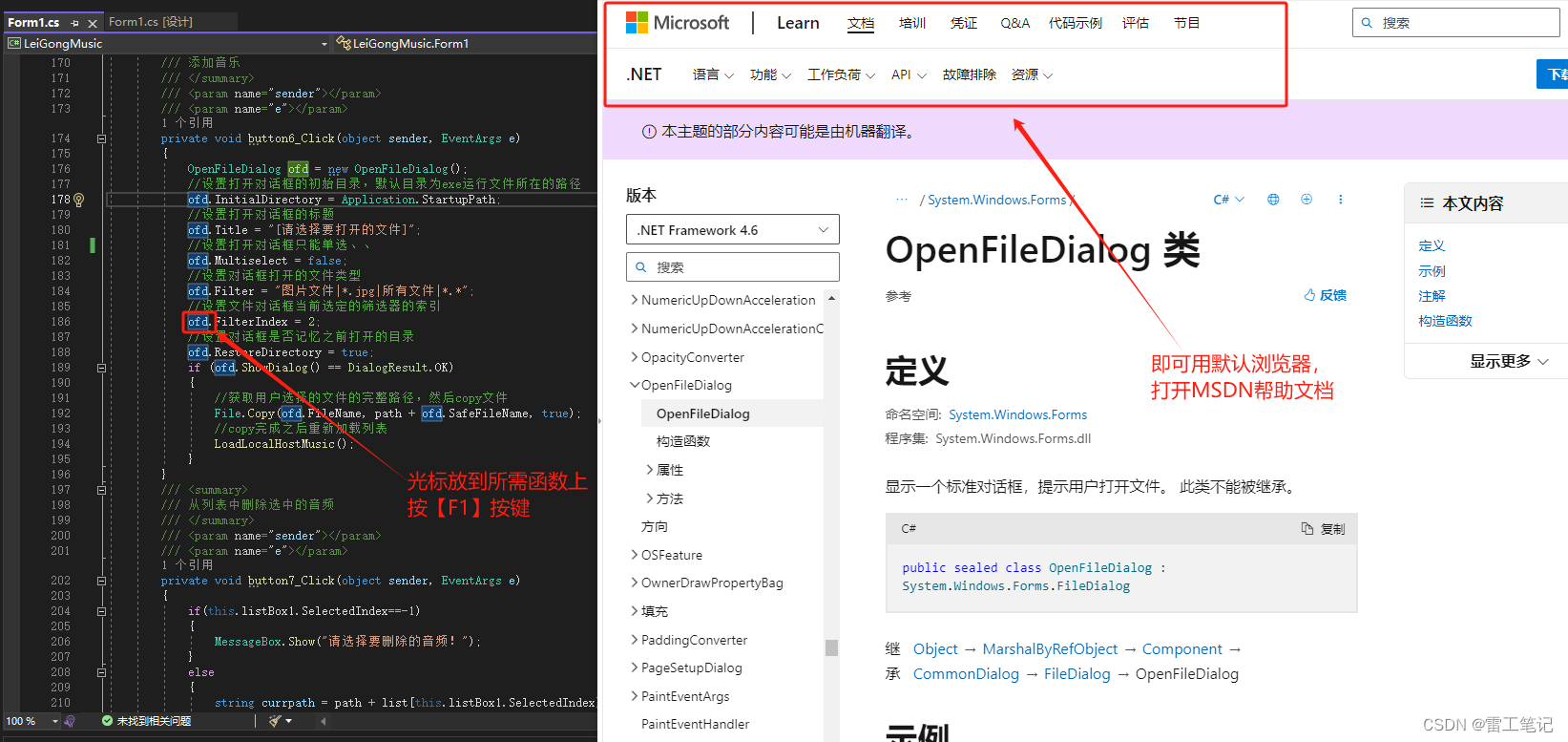
Task: Click the IntelliCode icon in editor status bar
Action: tap(70, 721)
